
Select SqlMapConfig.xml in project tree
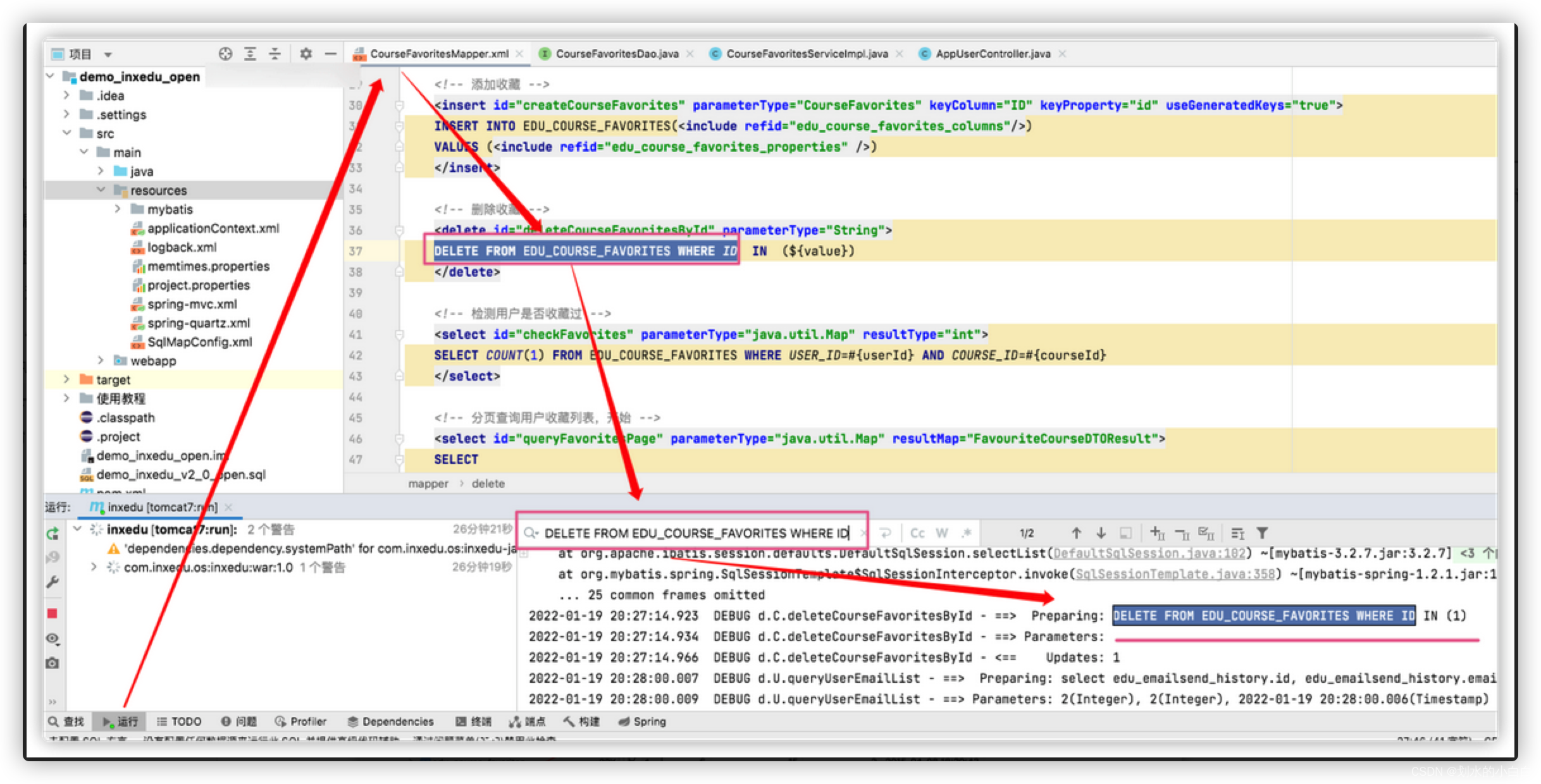pos(199,342)
